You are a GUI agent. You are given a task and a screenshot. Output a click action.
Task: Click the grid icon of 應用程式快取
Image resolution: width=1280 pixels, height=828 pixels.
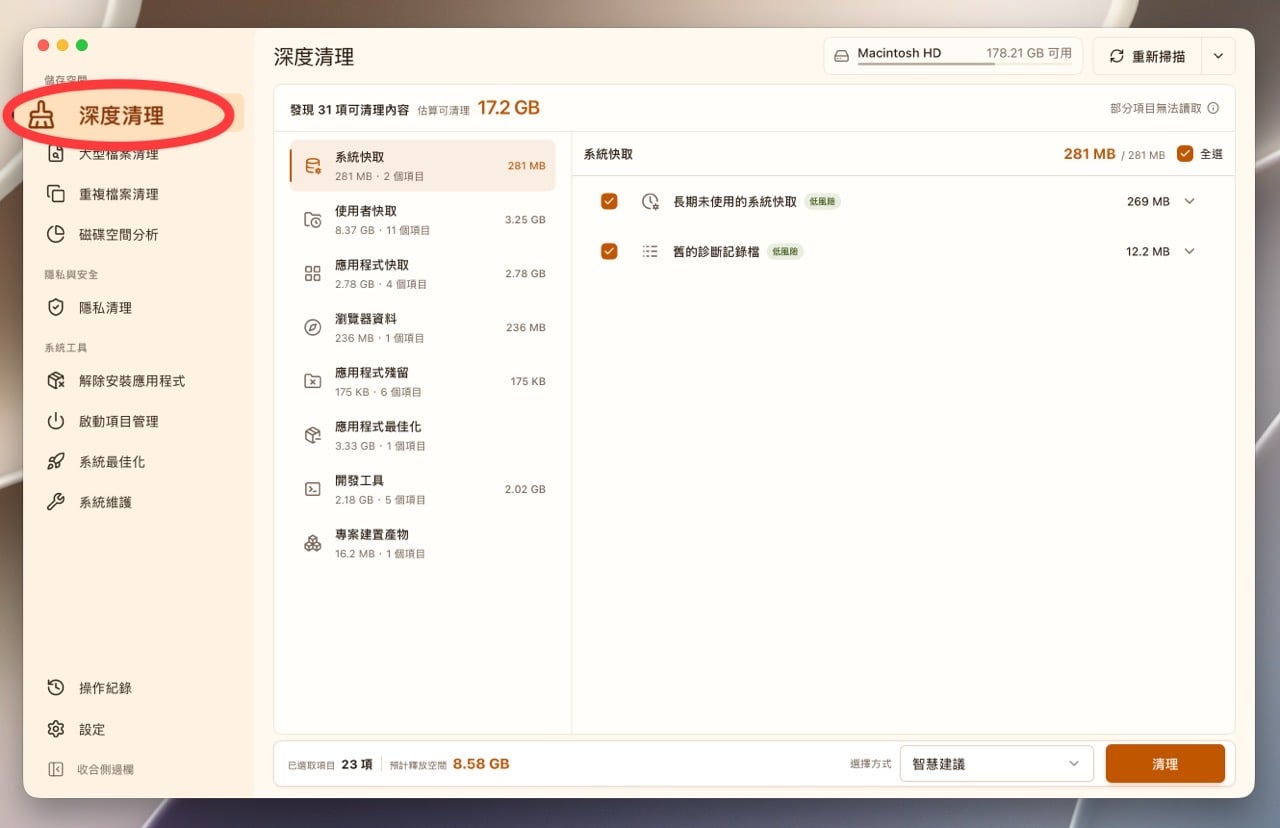point(313,274)
